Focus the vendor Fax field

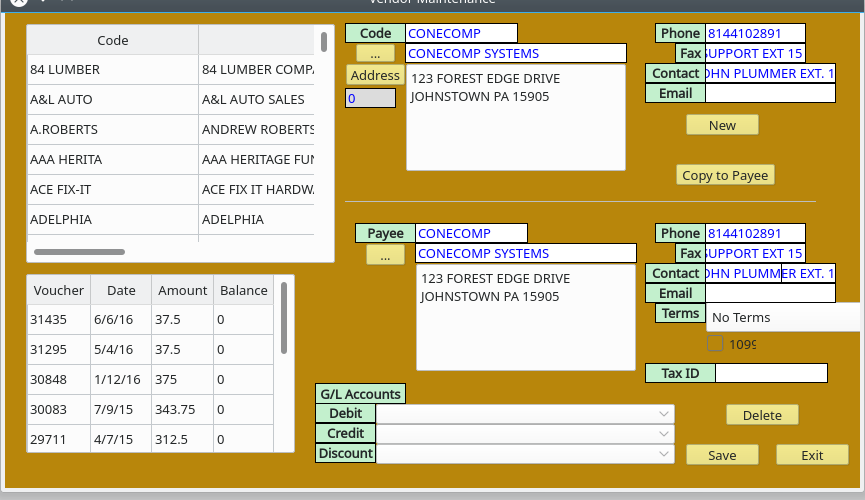(x=755, y=54)
